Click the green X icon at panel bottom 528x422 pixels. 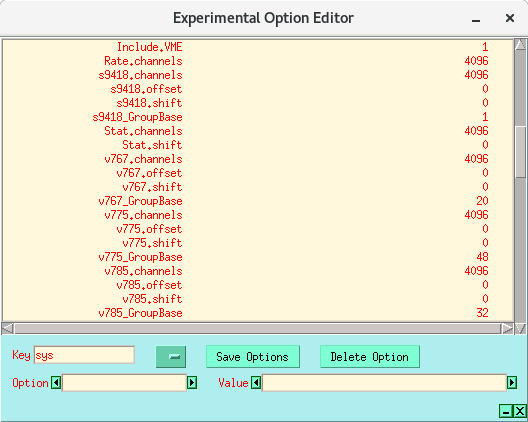[520, 411]
